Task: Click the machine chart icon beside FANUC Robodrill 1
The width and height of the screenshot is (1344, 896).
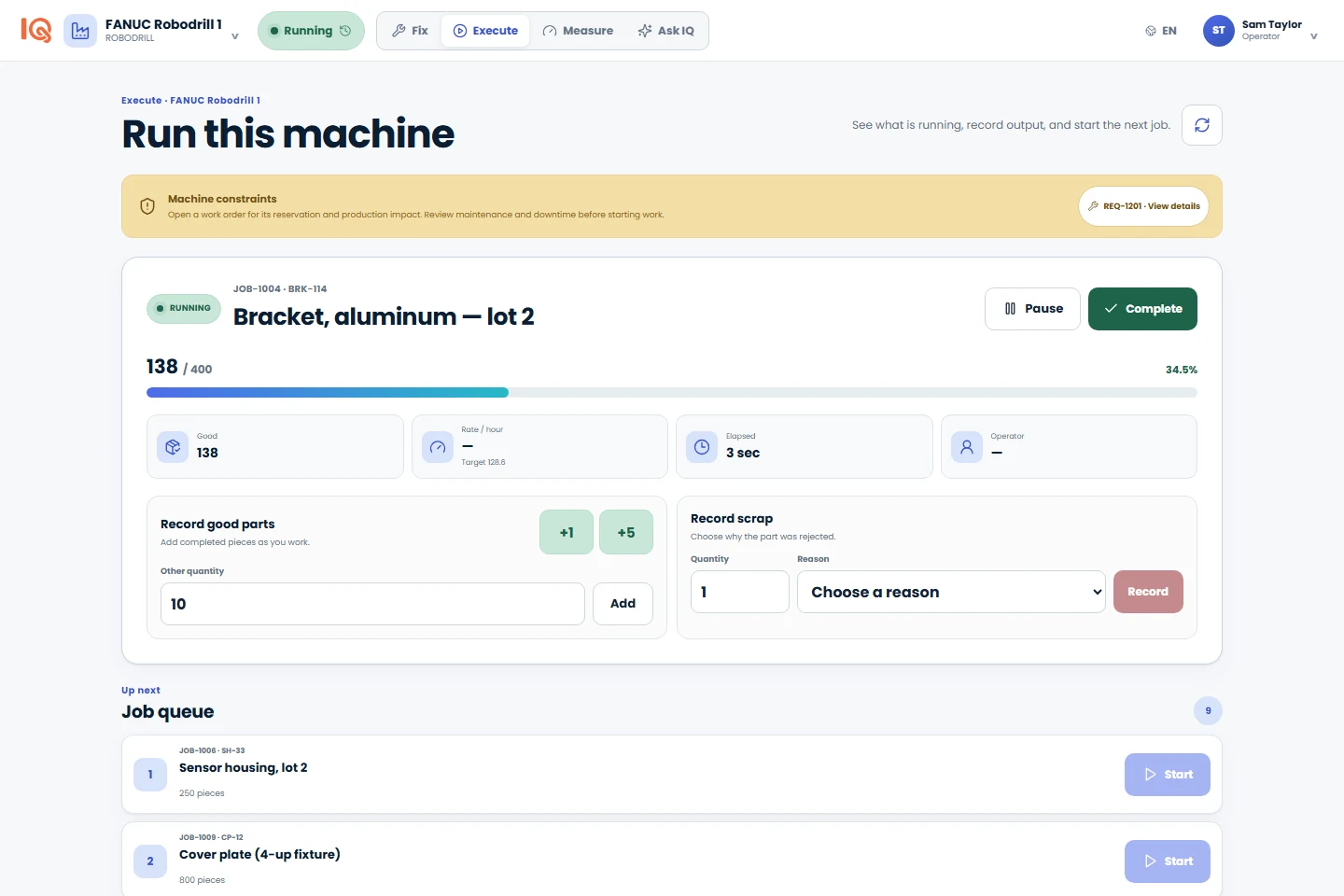Action: click(x=80, y=31)
